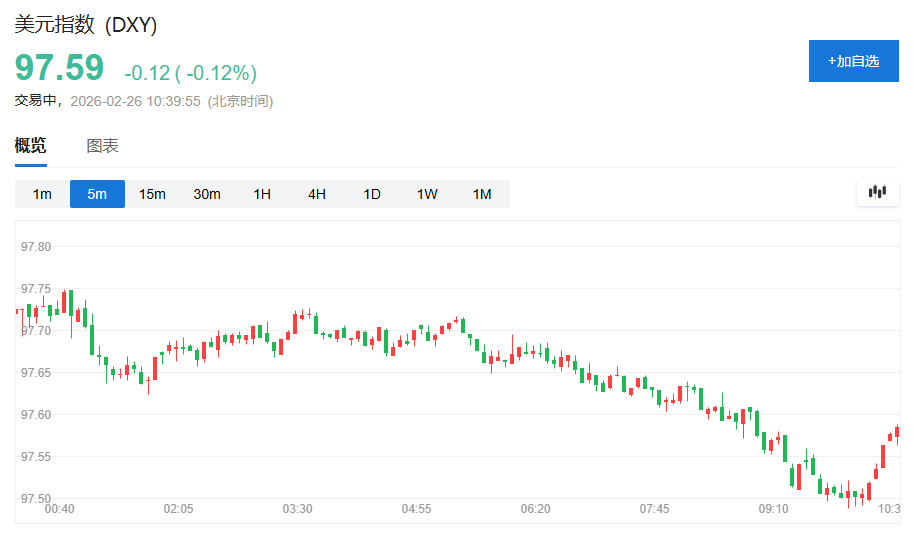Click the -0.12 (-0.12%) change value
Image resolution: width=913 pixels, height=533 pixels.
tap(190, 72)
